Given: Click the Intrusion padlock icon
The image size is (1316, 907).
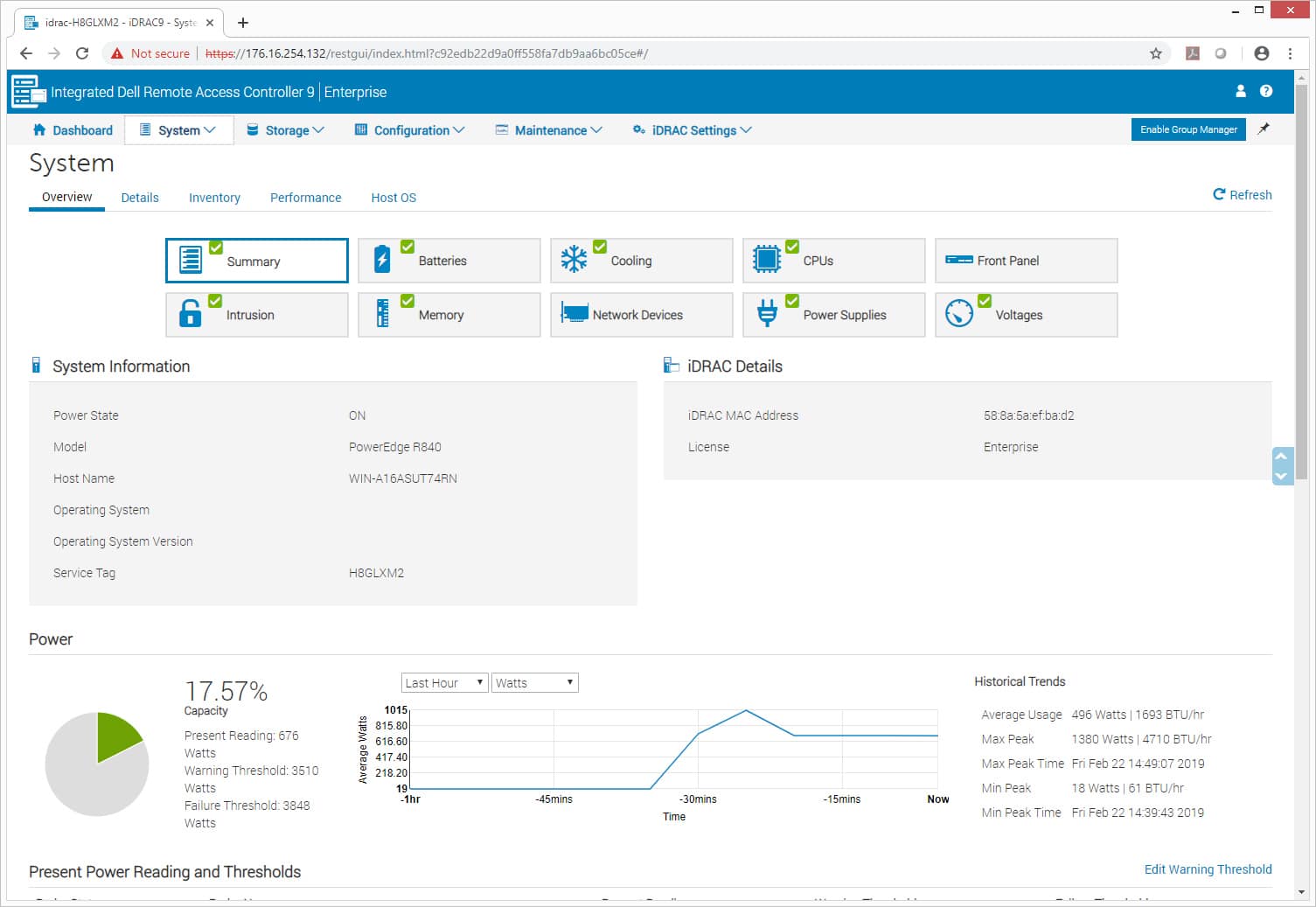Looking at the screenshot, I should click(190, 313).
